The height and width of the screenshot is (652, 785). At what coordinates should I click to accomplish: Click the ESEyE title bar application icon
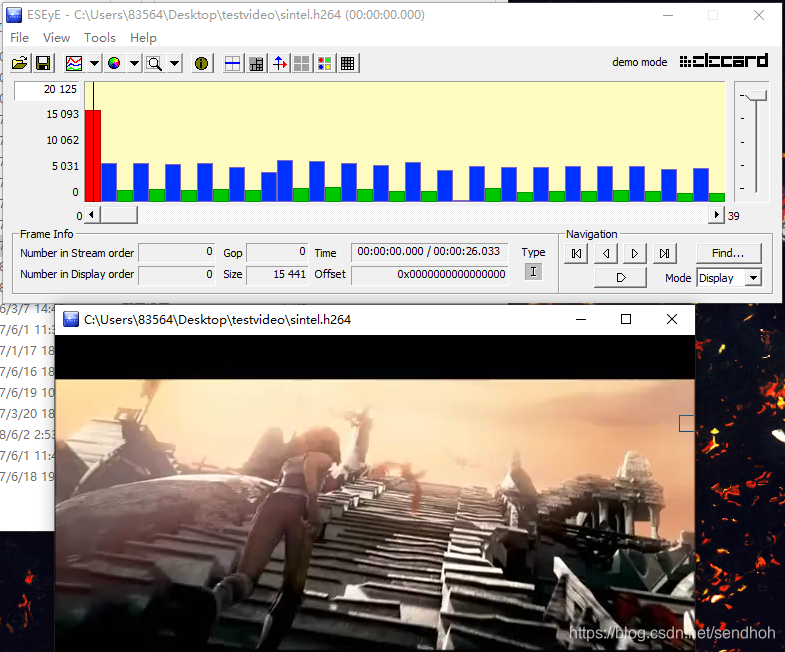click(14, 15)
